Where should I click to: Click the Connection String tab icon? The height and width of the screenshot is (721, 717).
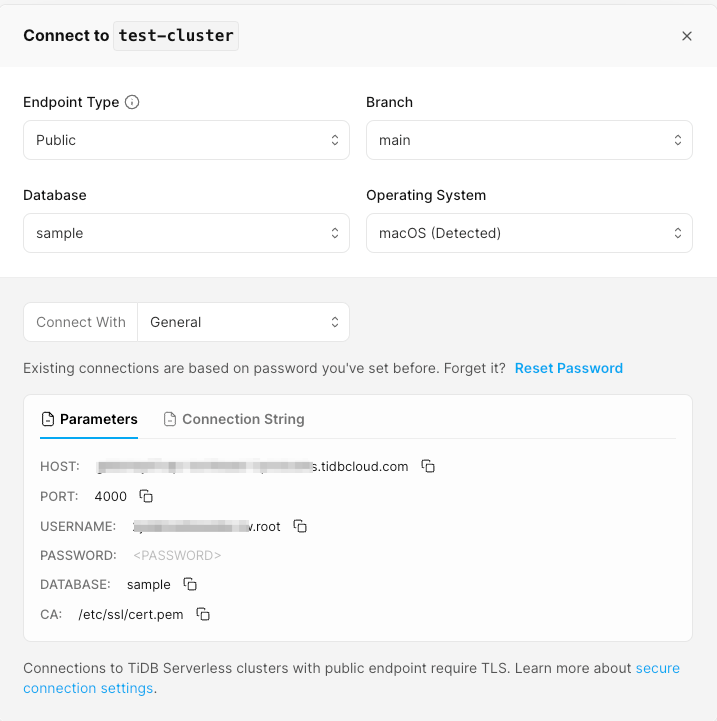click(x=170, y=419)
